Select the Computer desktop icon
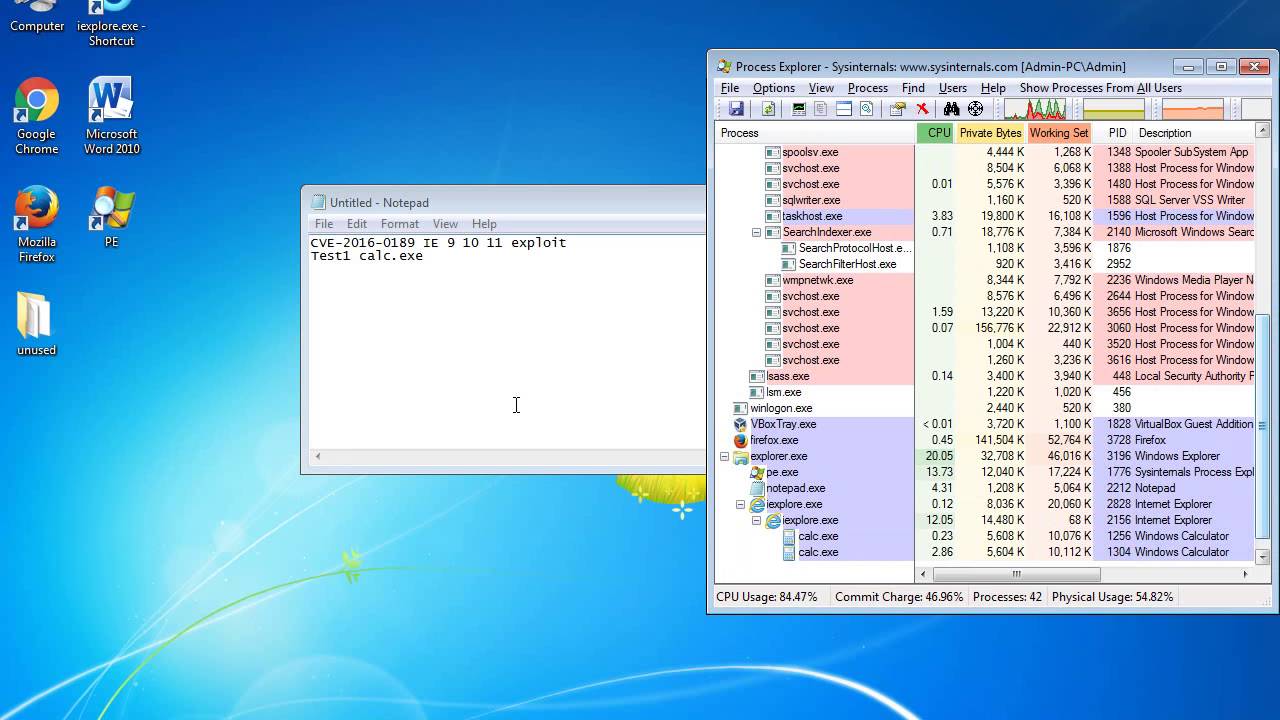Viewport: 1280px width, 720px height. (37, 17)
